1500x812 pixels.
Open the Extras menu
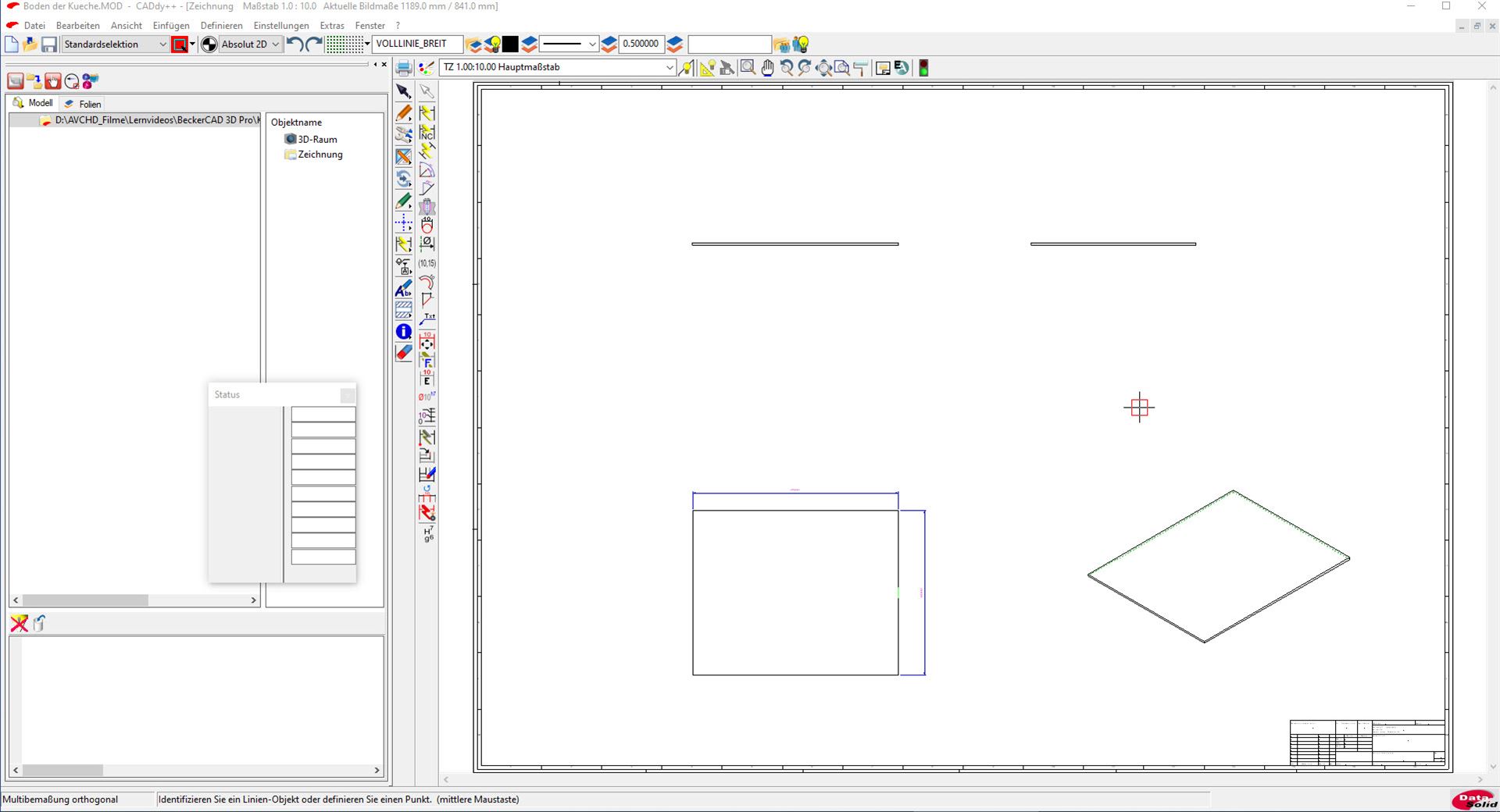click(332, 26)
